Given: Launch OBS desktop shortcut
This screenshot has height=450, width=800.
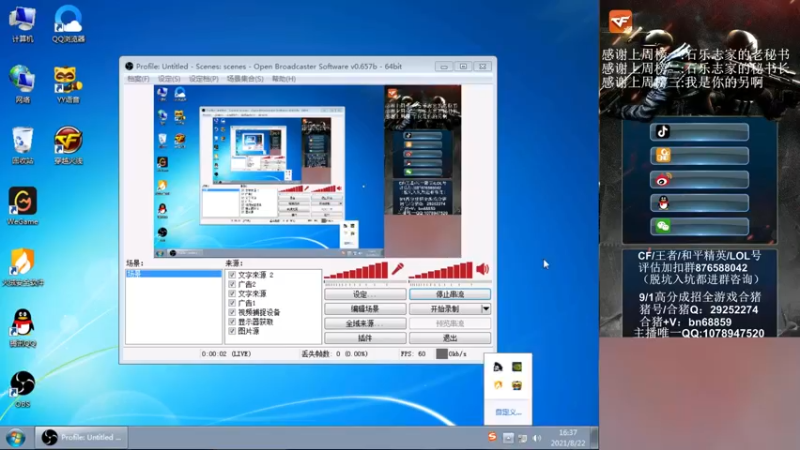Looking at the screenshot, I should click(x=22, y=389).
